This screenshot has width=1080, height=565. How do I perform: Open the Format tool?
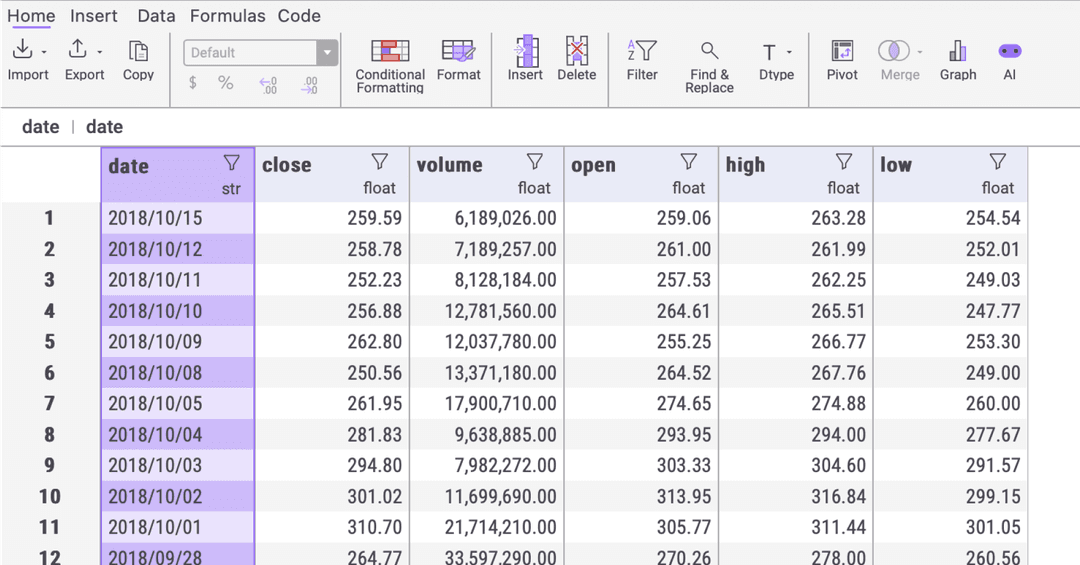click(459, 52)
